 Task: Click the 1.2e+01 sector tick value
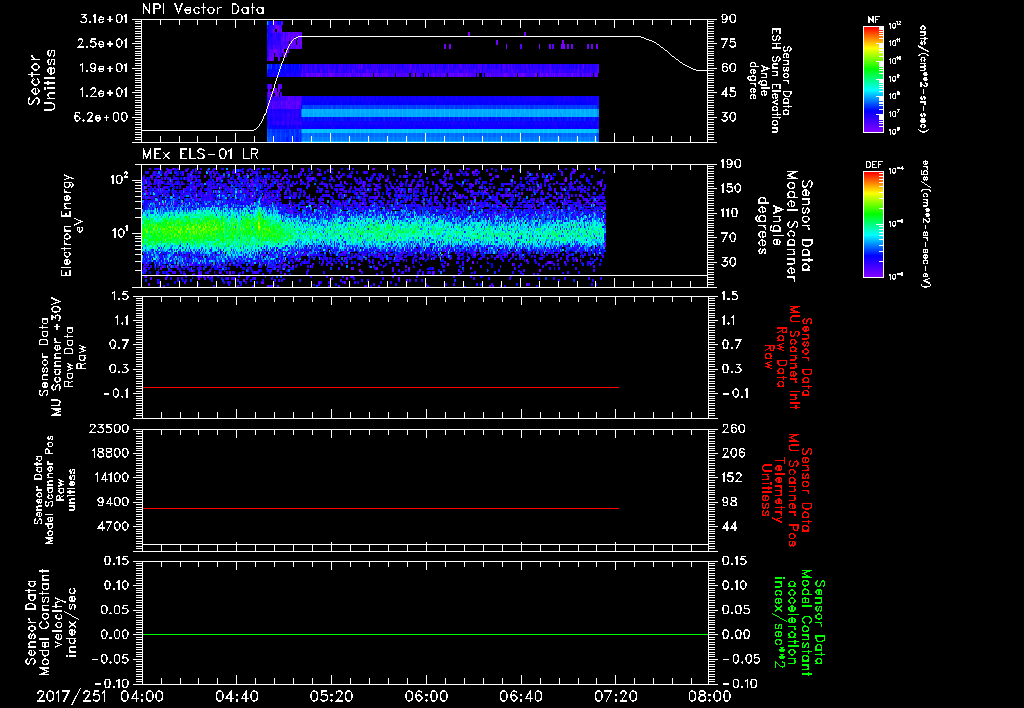point(104,93)
